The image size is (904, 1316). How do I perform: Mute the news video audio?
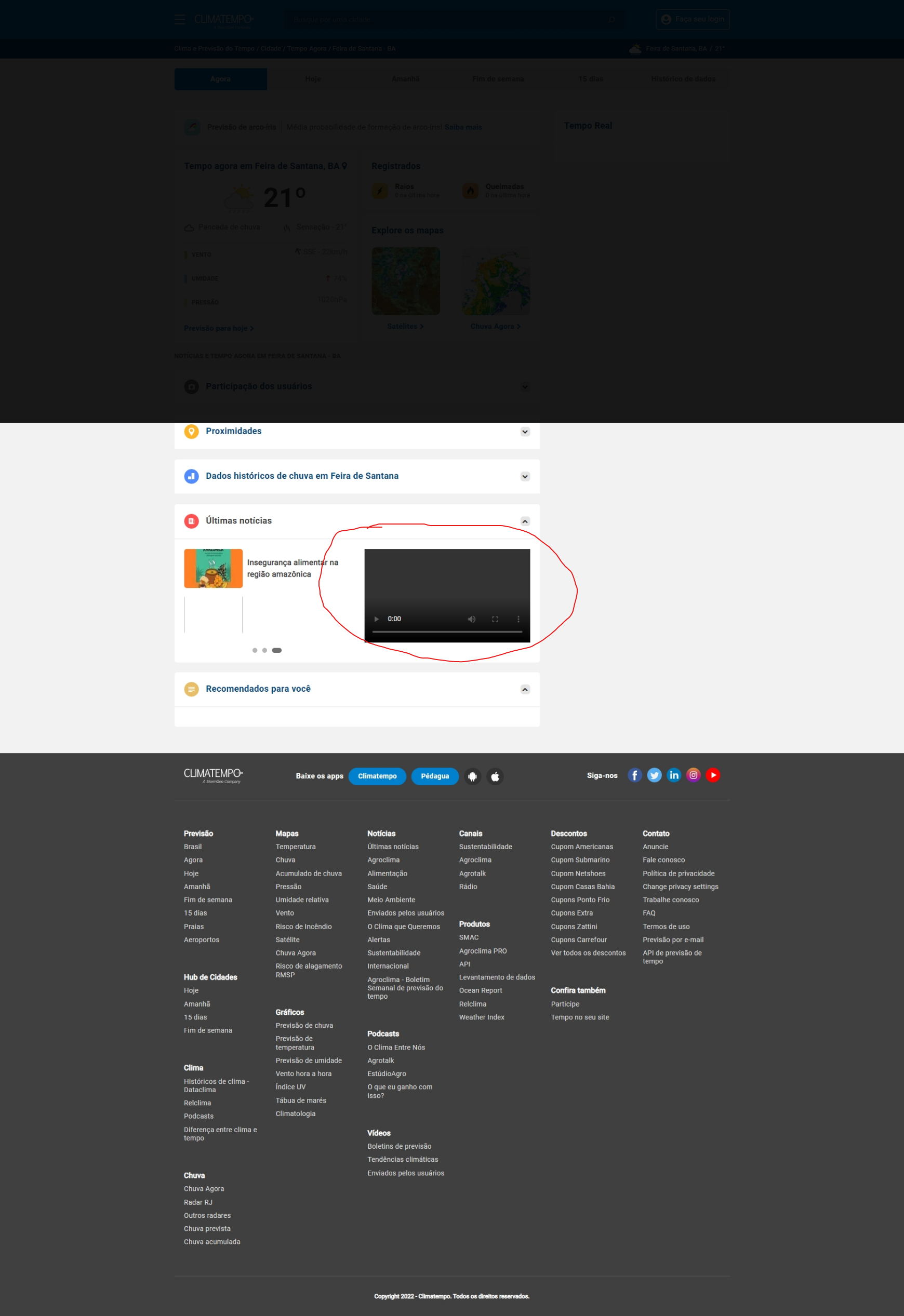(471, 619)
